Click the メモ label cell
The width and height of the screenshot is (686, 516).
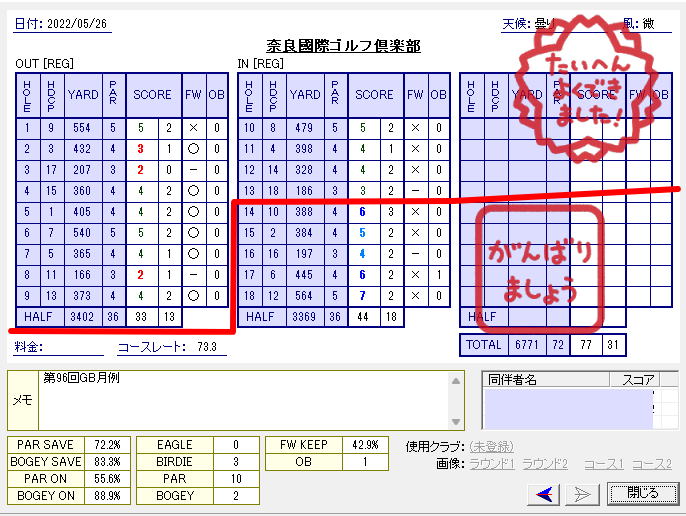[x=23, y=400]
